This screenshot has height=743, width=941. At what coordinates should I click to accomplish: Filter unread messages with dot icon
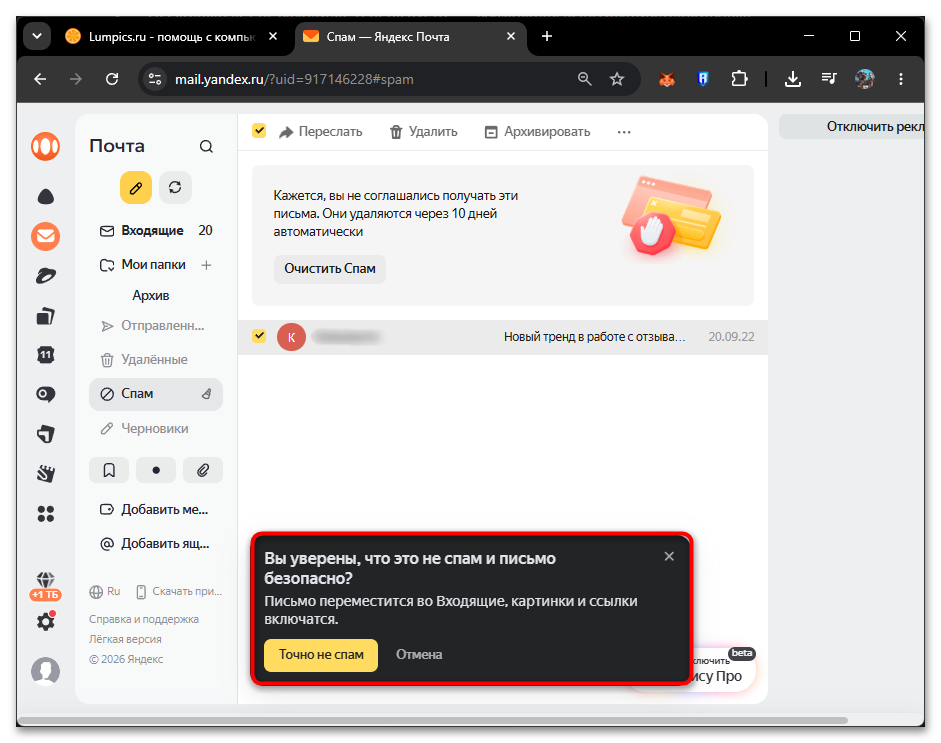pos(156,470)
